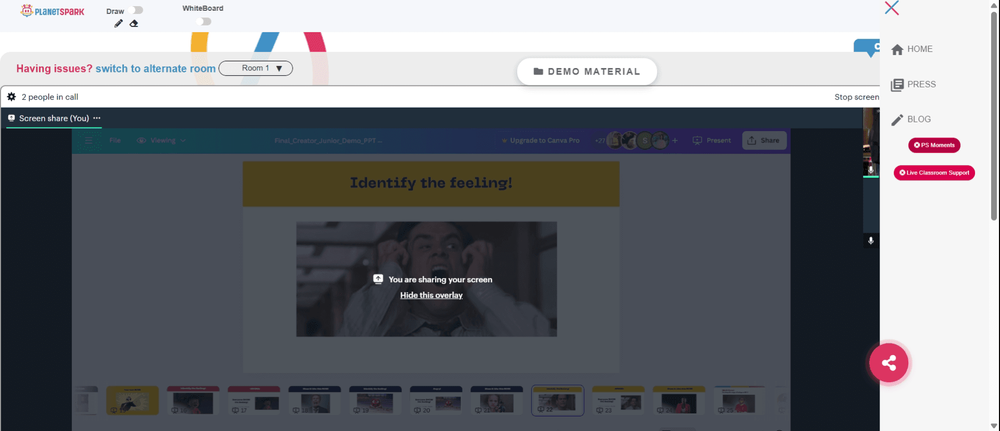Select slide thumbnail 25
This screenshot has width=1000, height=431.
739,400
